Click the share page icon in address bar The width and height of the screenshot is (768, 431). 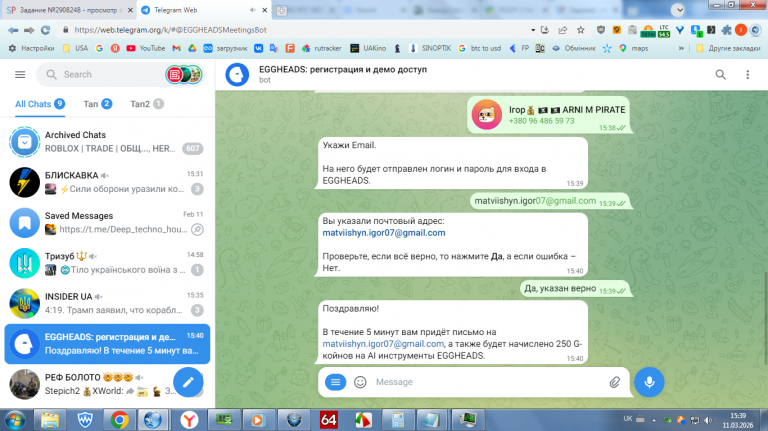[563, 30]
